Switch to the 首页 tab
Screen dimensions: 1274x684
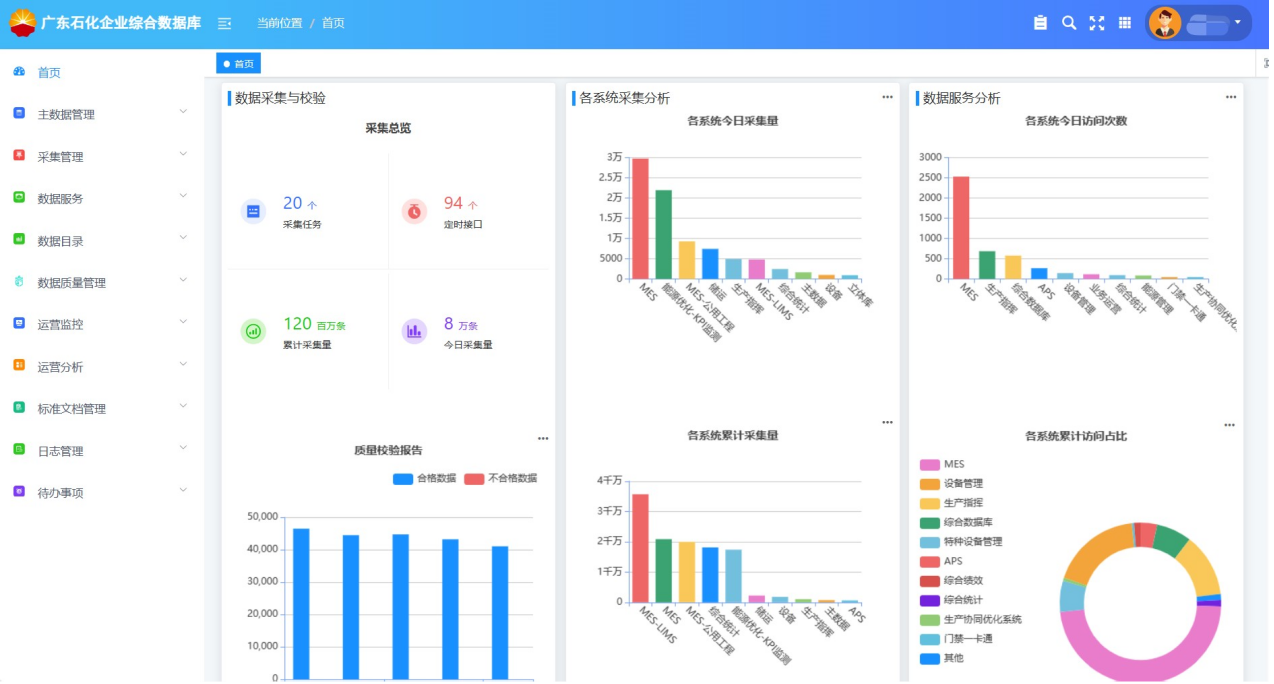[x=239, y=64]
